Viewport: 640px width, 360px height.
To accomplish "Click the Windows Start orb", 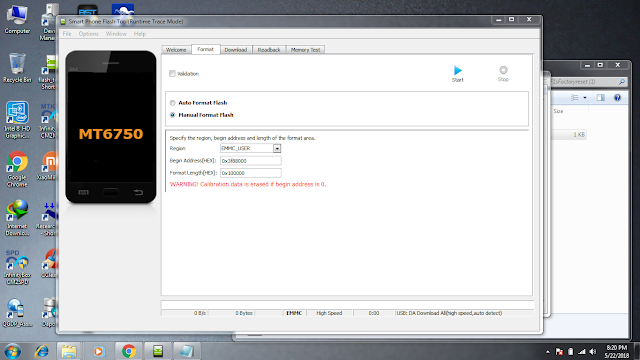I will (x=12, y=351).
